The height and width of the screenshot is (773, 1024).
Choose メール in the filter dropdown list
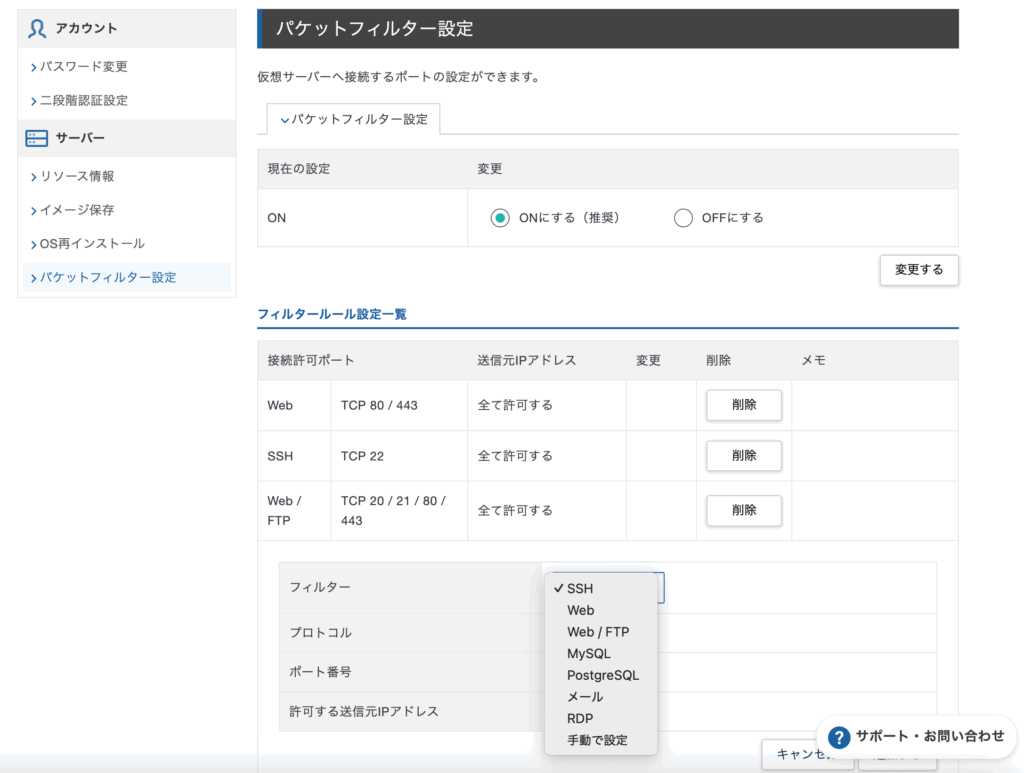(601, 697)
